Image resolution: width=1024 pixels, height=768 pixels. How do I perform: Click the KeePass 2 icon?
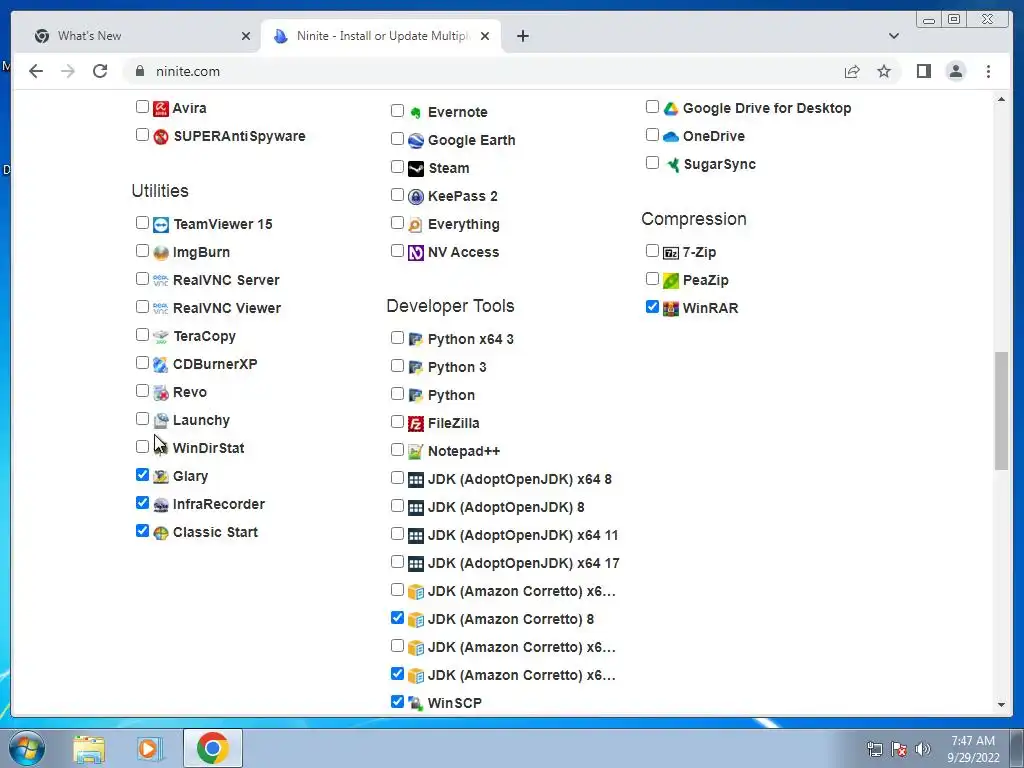416,197
